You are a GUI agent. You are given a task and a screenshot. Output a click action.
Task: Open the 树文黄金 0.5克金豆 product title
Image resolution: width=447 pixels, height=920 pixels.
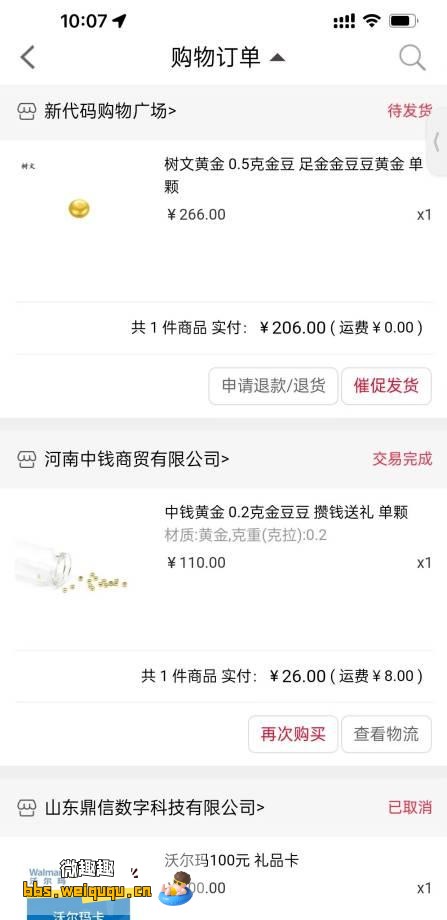click(x=293, y=175)
